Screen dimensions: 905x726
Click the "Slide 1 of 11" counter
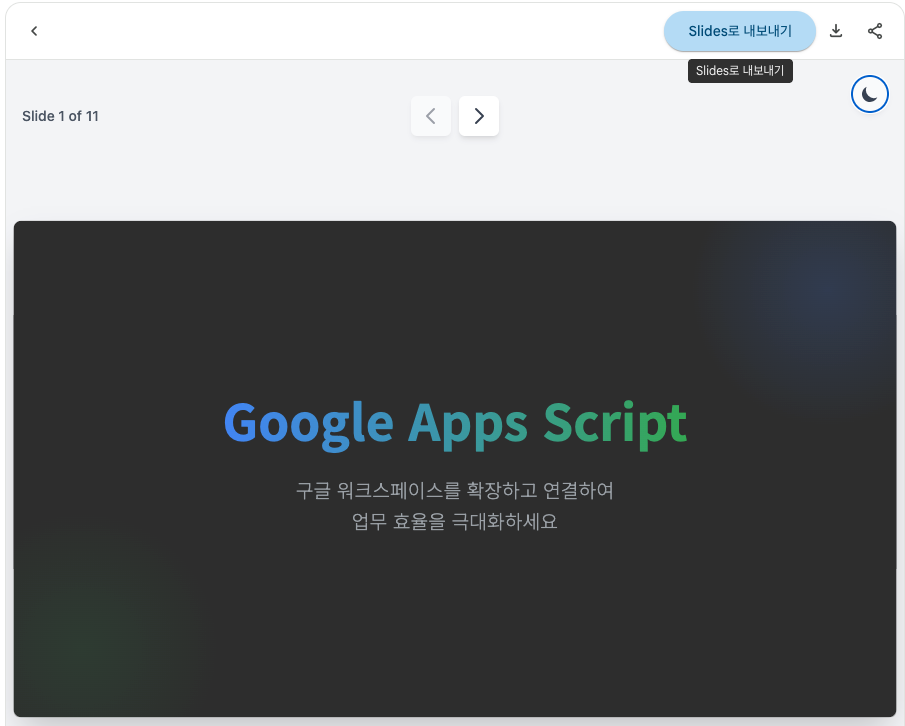coord(60,116)
